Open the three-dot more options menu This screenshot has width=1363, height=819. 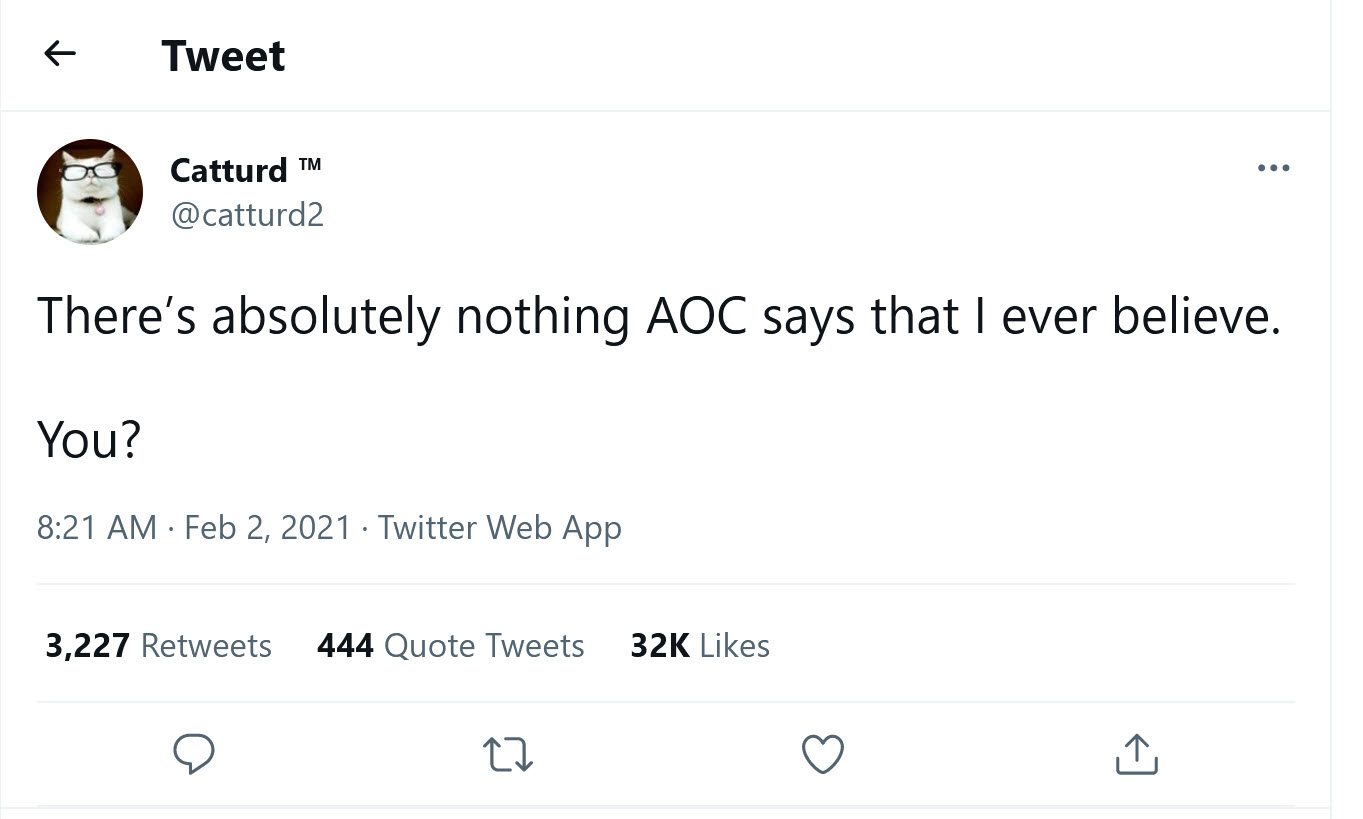click(1273, 168)
